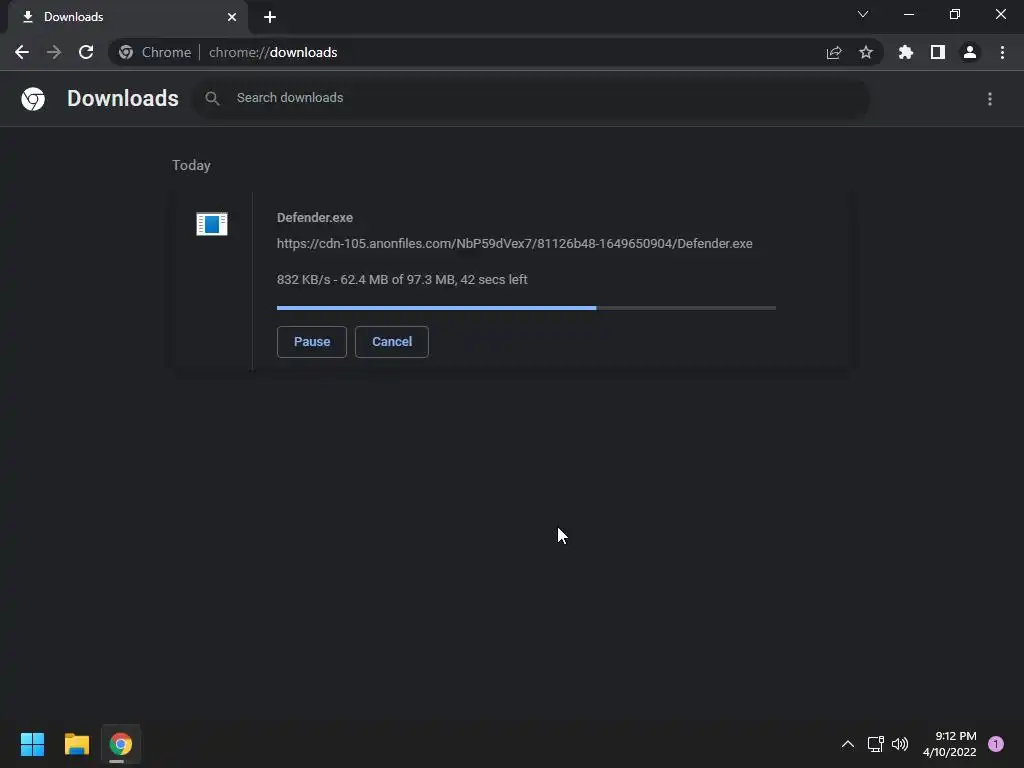Go back with the browser back arrow
This screenshot has height=768, width=1024.
[22, 52]
